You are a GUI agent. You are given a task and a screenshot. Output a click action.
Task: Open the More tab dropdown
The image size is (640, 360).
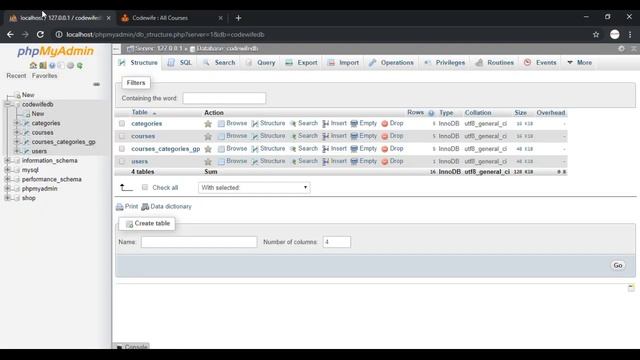[x=580, y=62]
